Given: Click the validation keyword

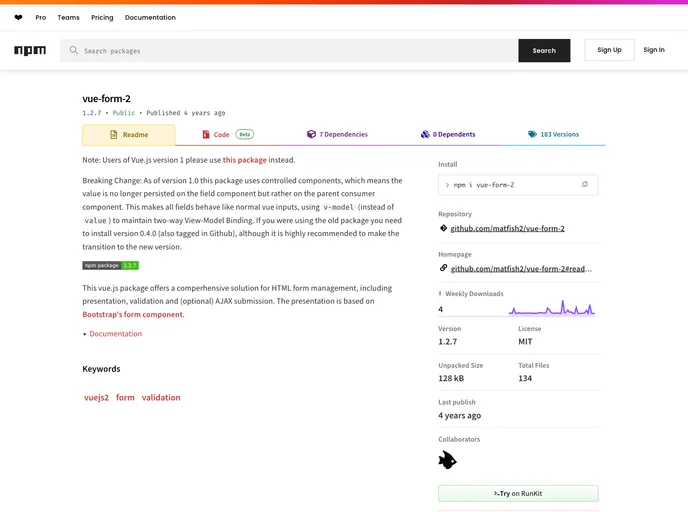Looking at the screenshot, I should [161, 397].
